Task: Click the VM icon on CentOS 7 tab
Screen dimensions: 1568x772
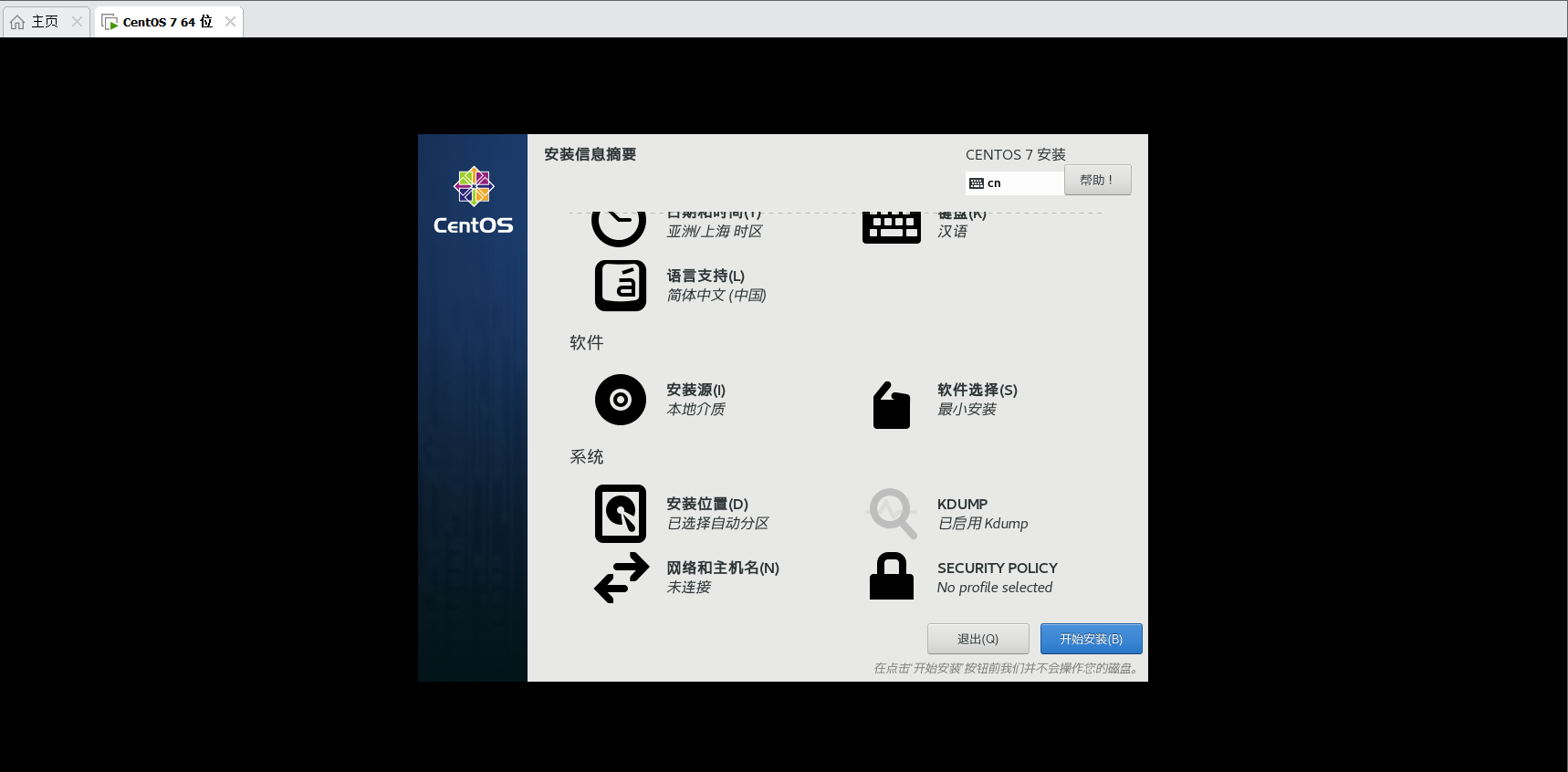Action: (110, 22)
